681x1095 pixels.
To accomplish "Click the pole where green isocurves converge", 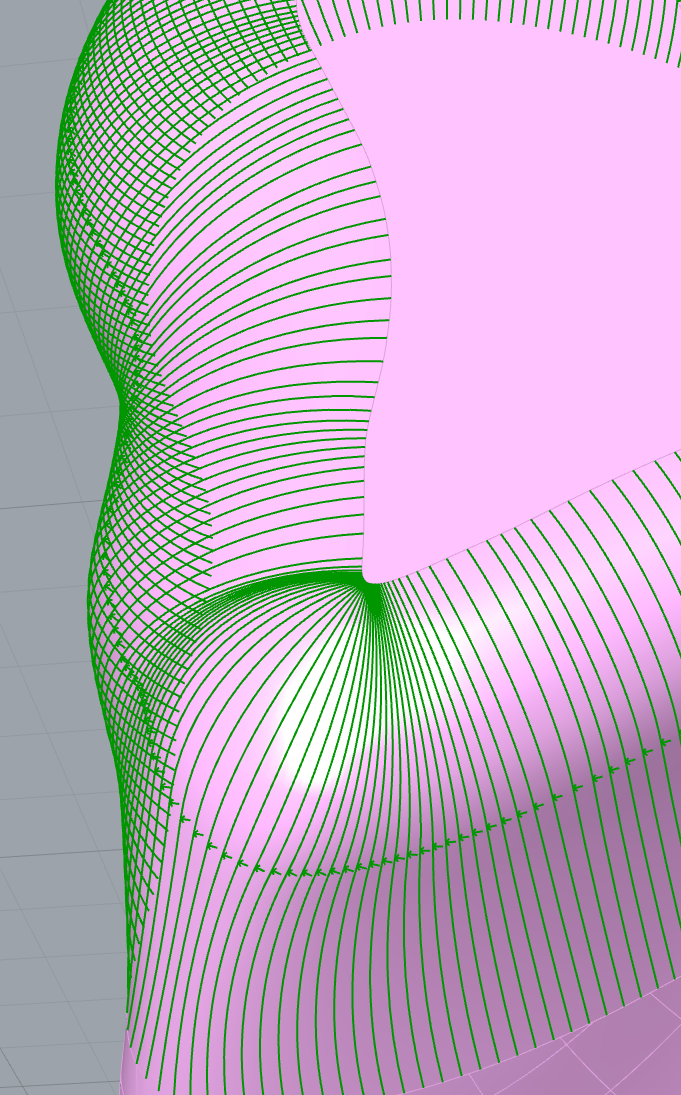I will [374, 590].
